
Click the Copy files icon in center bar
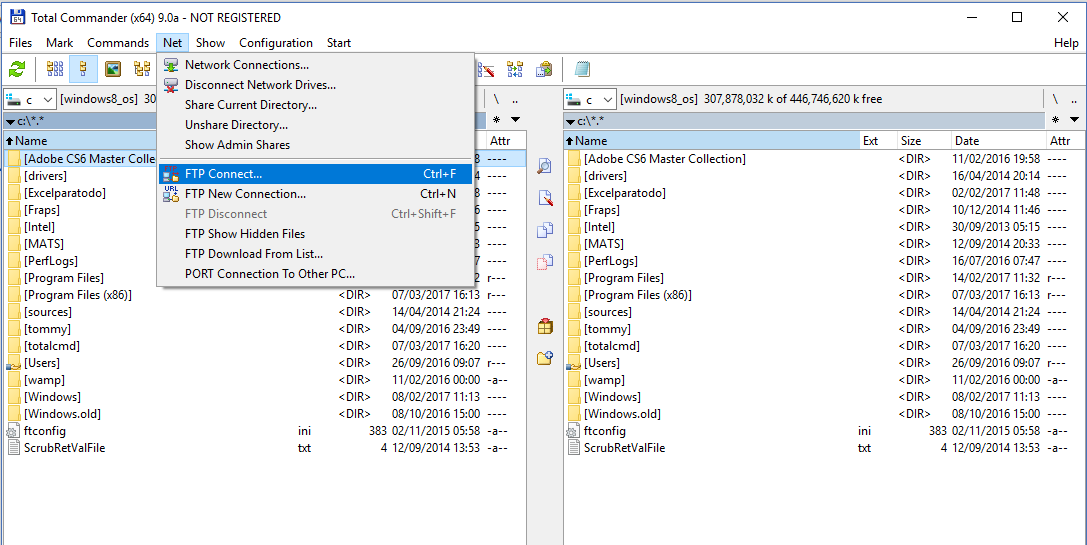(x=545, y=230)
